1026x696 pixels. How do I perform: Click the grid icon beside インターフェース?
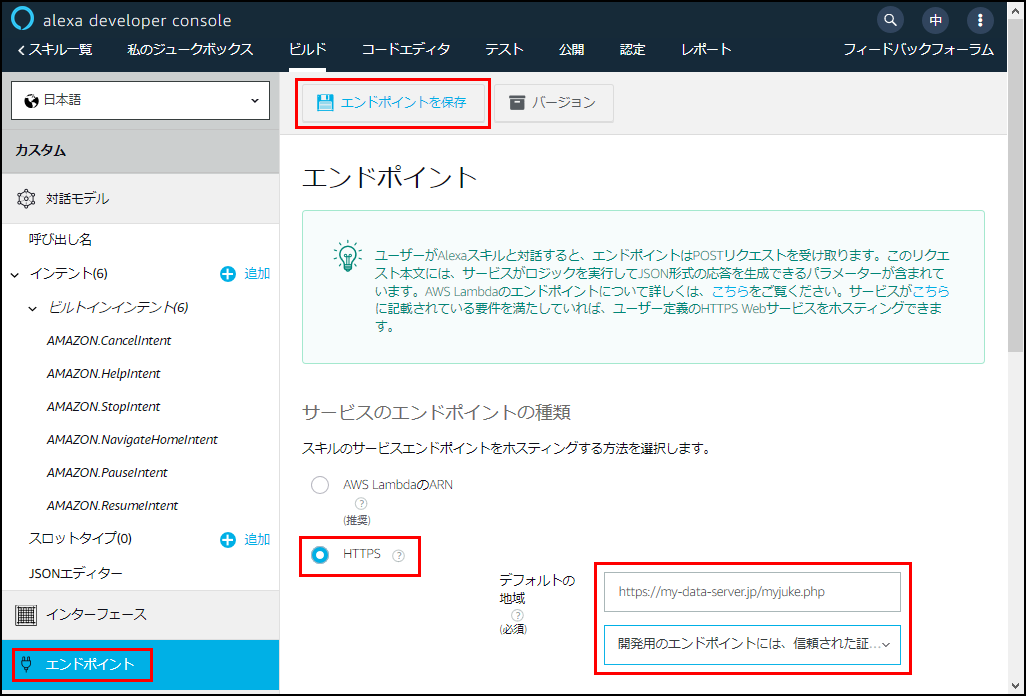[26, 615]
